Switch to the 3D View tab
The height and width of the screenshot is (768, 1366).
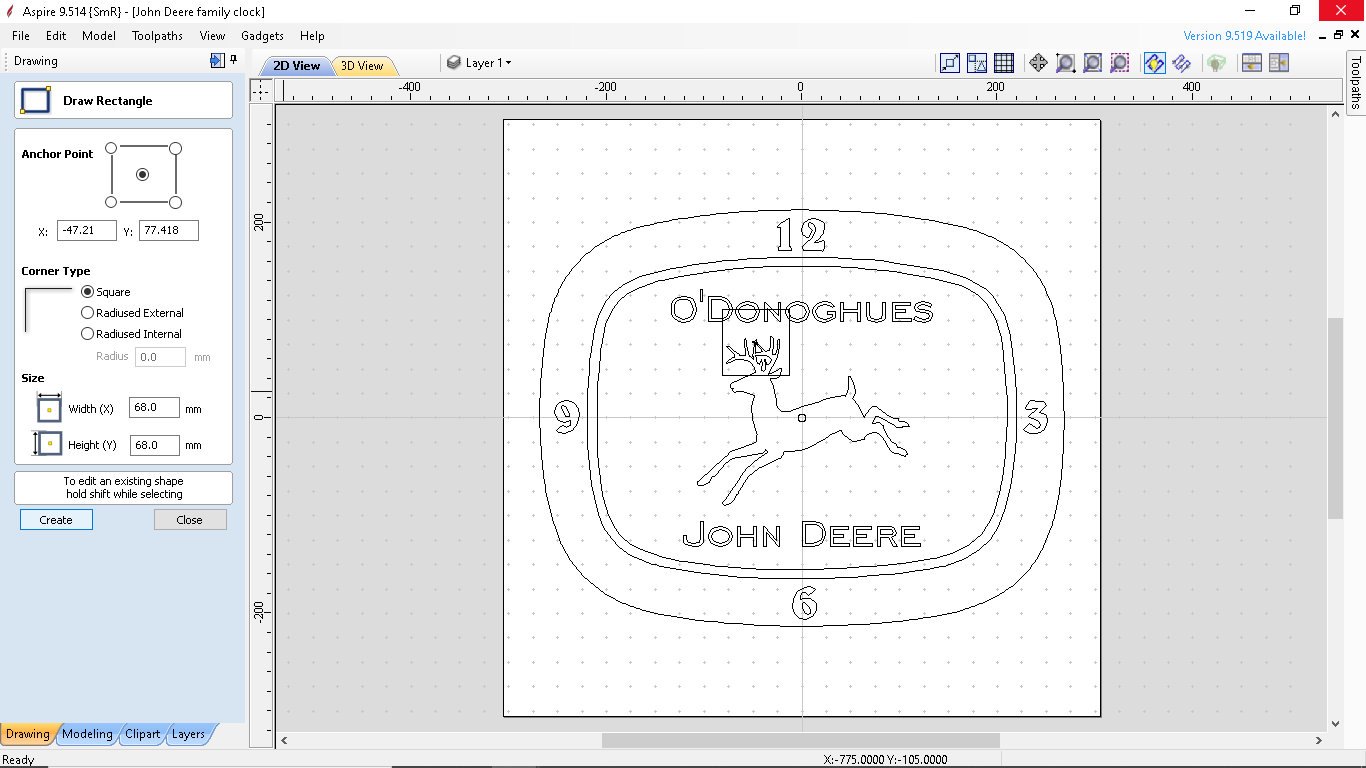click(x=362, y=64)
